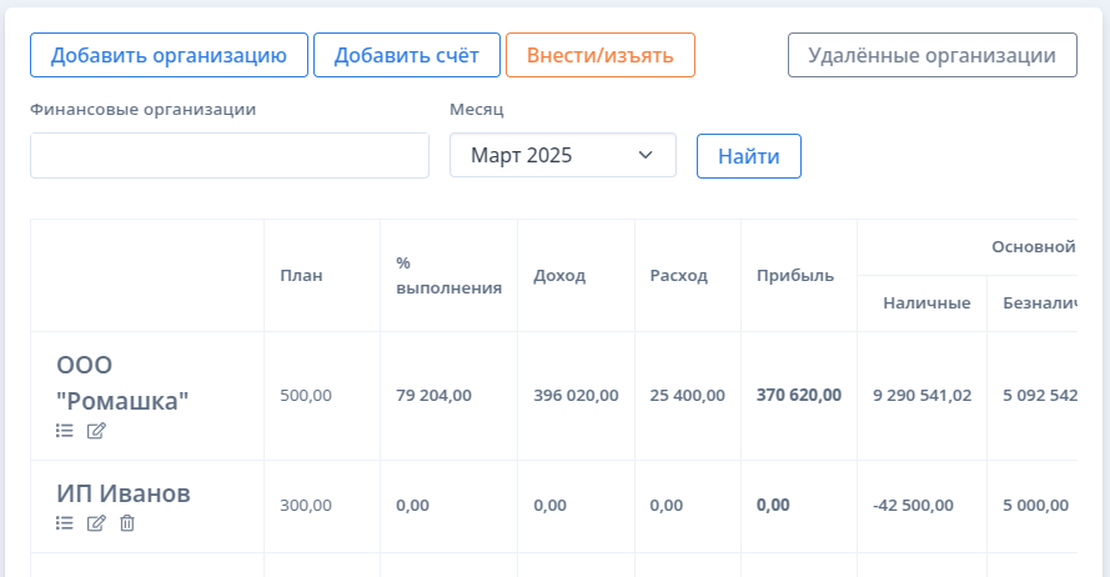Open the Месяц dropdown showing Март 2025
1110x577 pixels.
pyautogui.click(x=562, y=155)
